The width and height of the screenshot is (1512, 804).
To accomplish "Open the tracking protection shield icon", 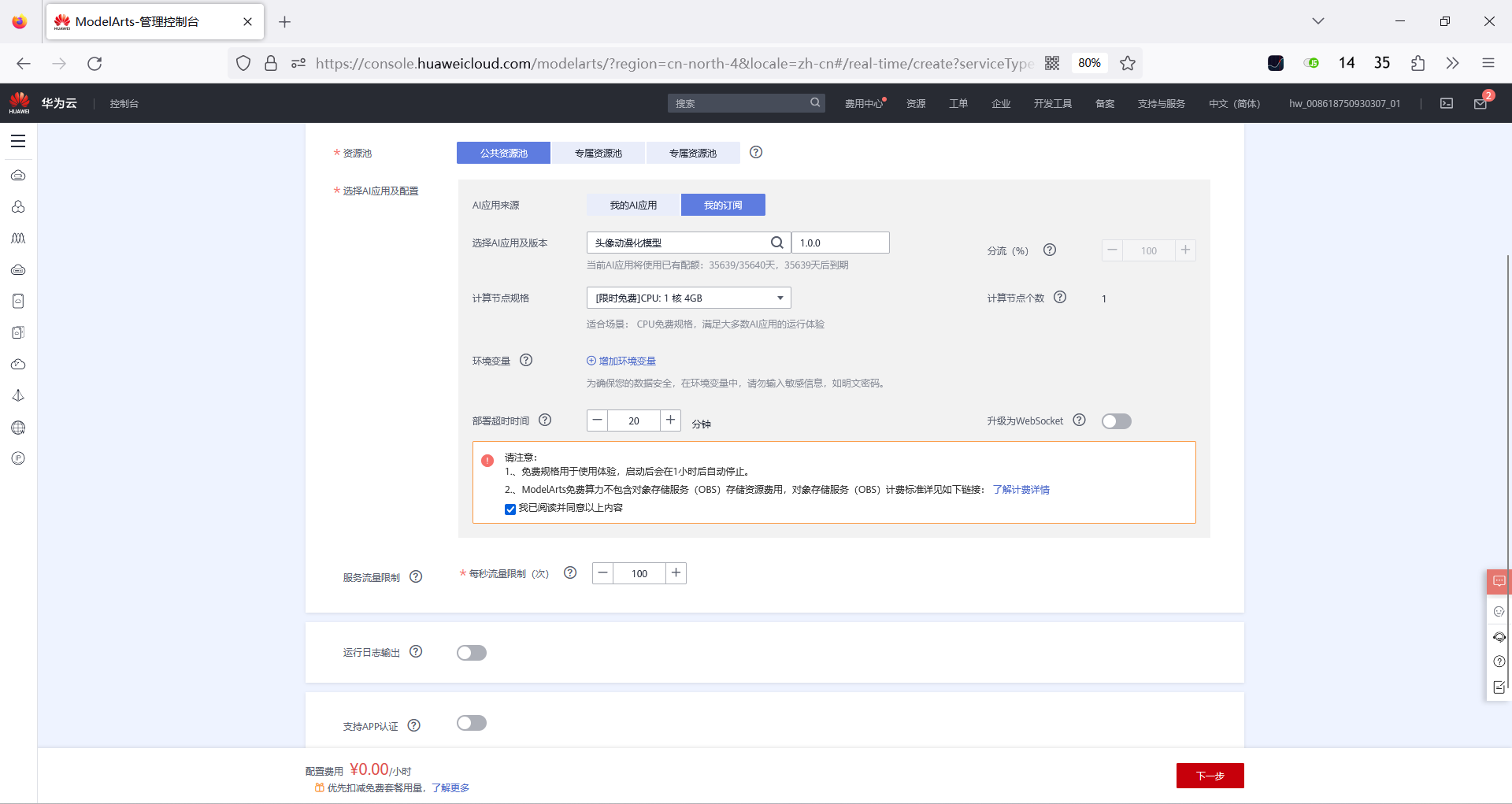I will tap(243, 64).
